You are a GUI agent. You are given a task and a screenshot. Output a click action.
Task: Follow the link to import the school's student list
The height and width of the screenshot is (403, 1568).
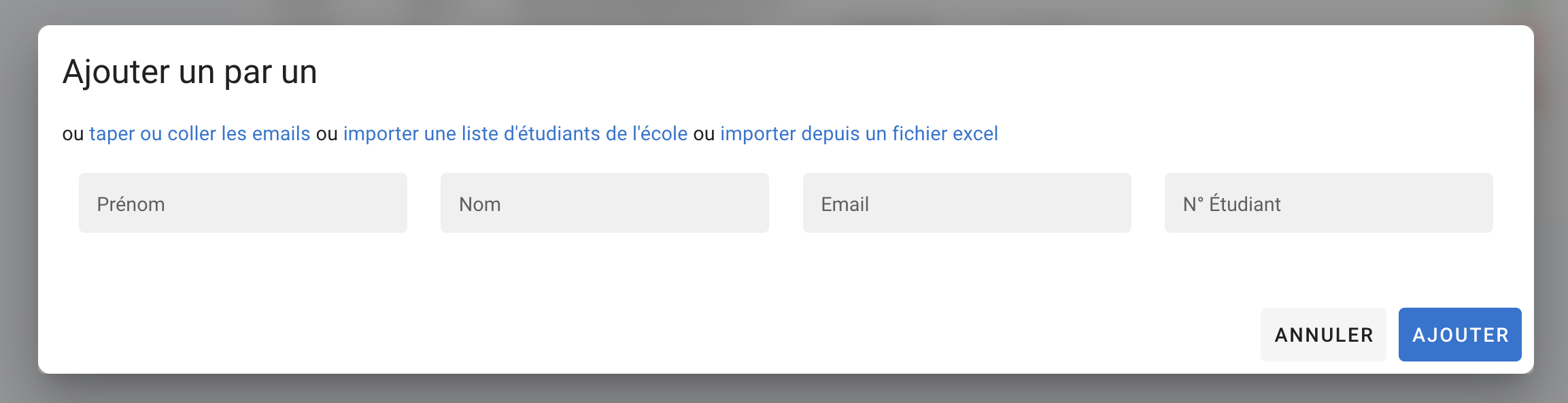(515, 133)
